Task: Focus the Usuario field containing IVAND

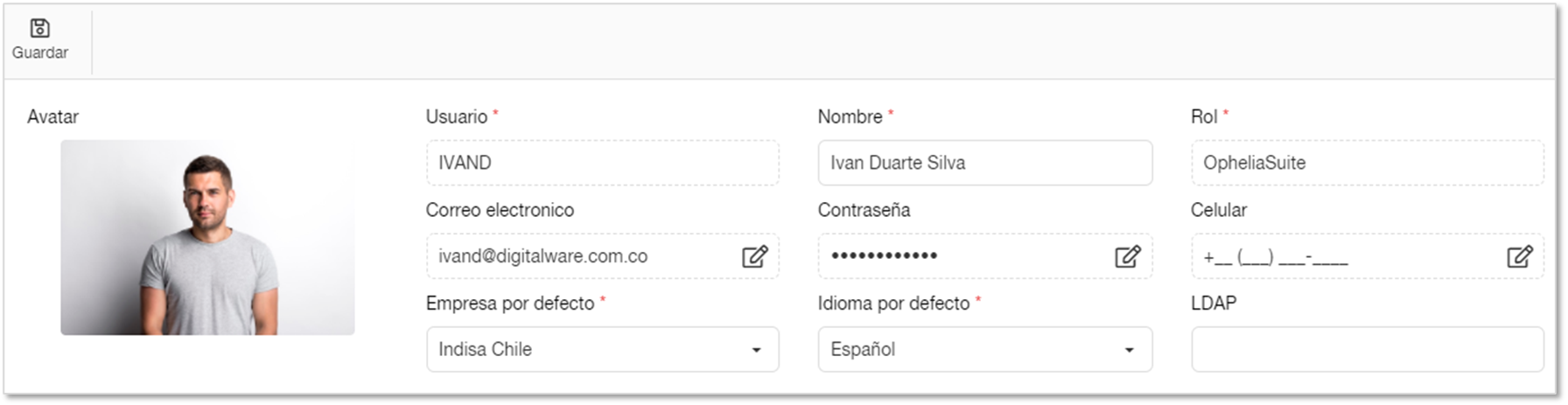Action: [x=602, y=163]
